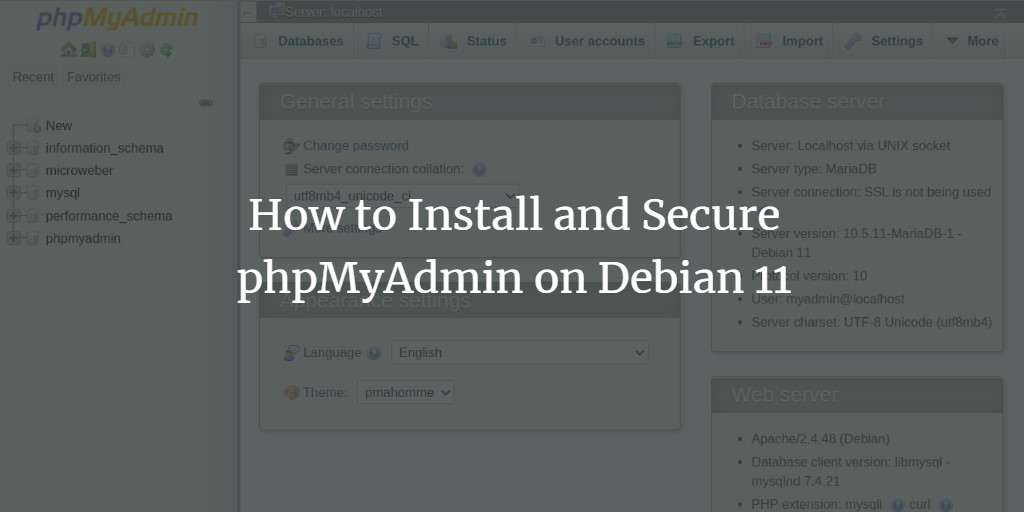Open navigation panel settings gear icon
Image resolution: width=1024 pixels, height=512 pixels.
(x=147, y=50)
